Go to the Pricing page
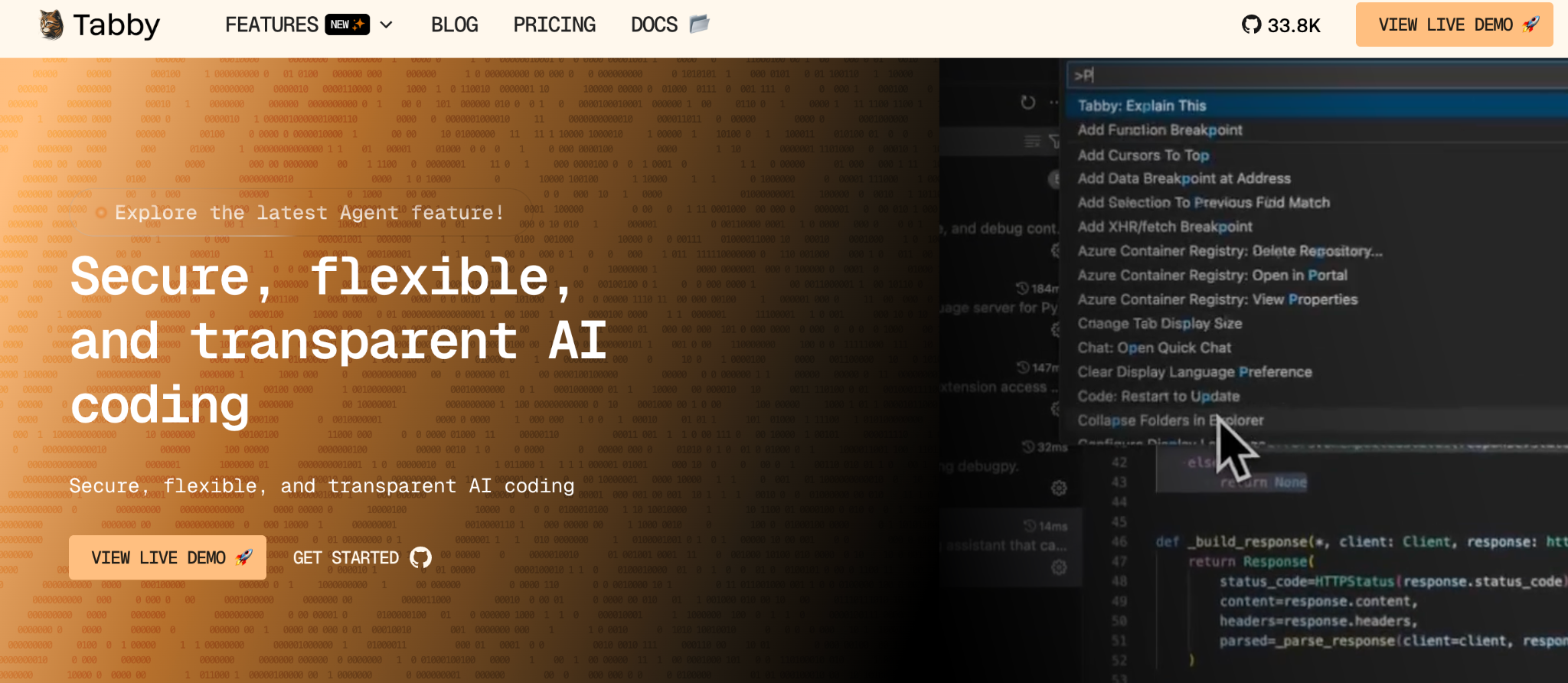1568x683 pixels. pyautogui.click(x=554, y=25)
